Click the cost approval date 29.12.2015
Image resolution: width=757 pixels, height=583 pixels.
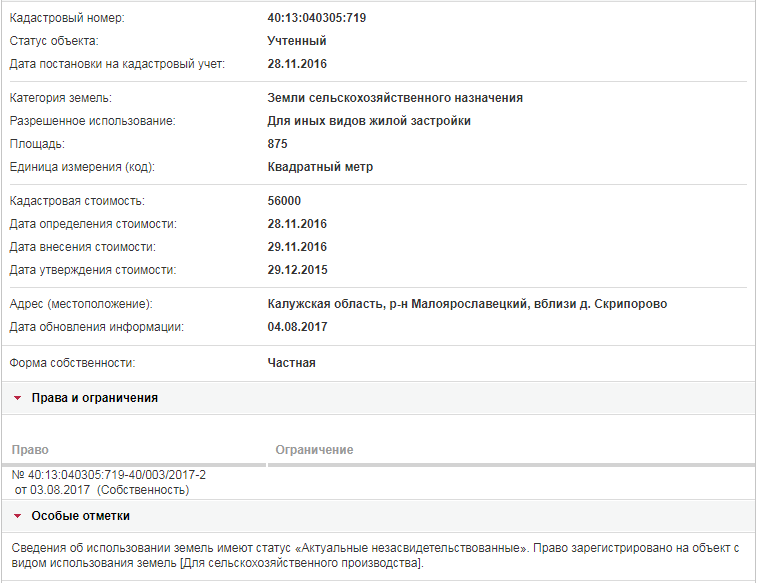[x=297, y=270]
